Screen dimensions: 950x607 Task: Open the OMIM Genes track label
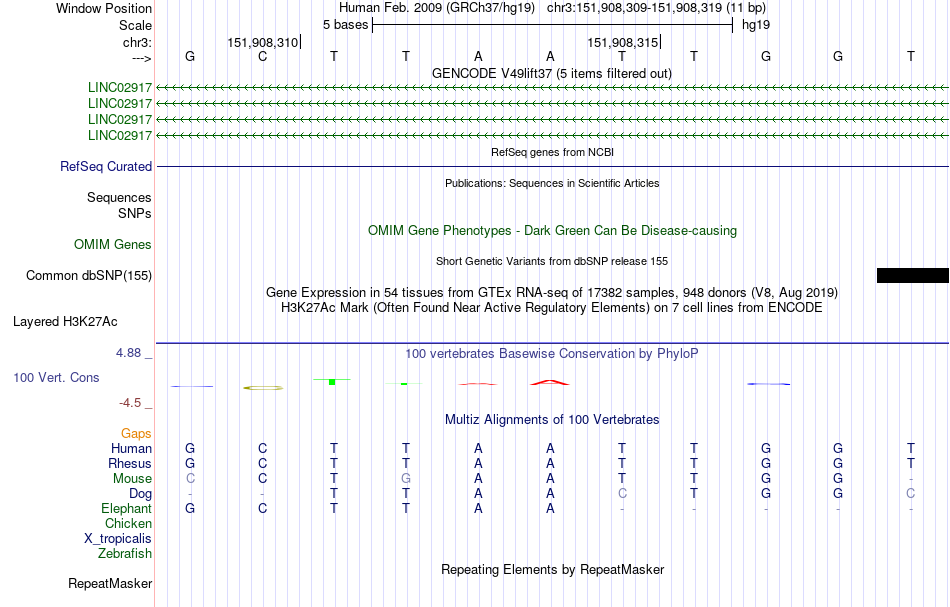point(113,245)
